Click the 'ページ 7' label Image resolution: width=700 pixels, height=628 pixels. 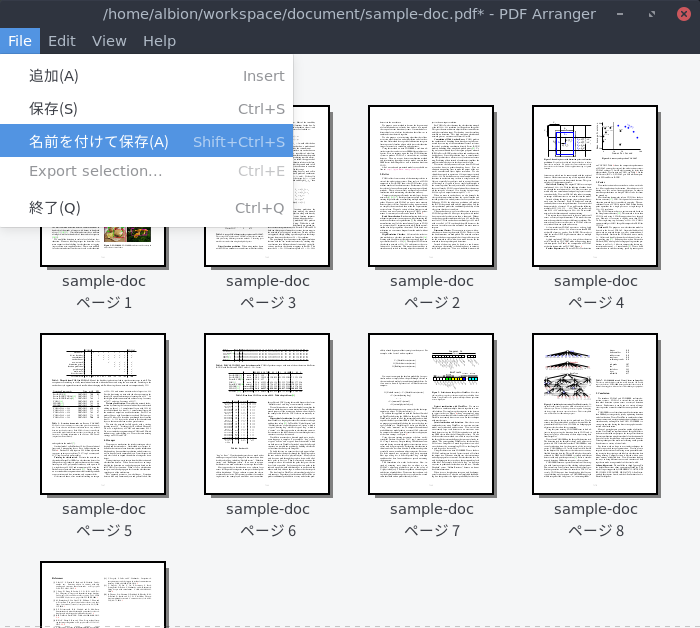(432, 531)
